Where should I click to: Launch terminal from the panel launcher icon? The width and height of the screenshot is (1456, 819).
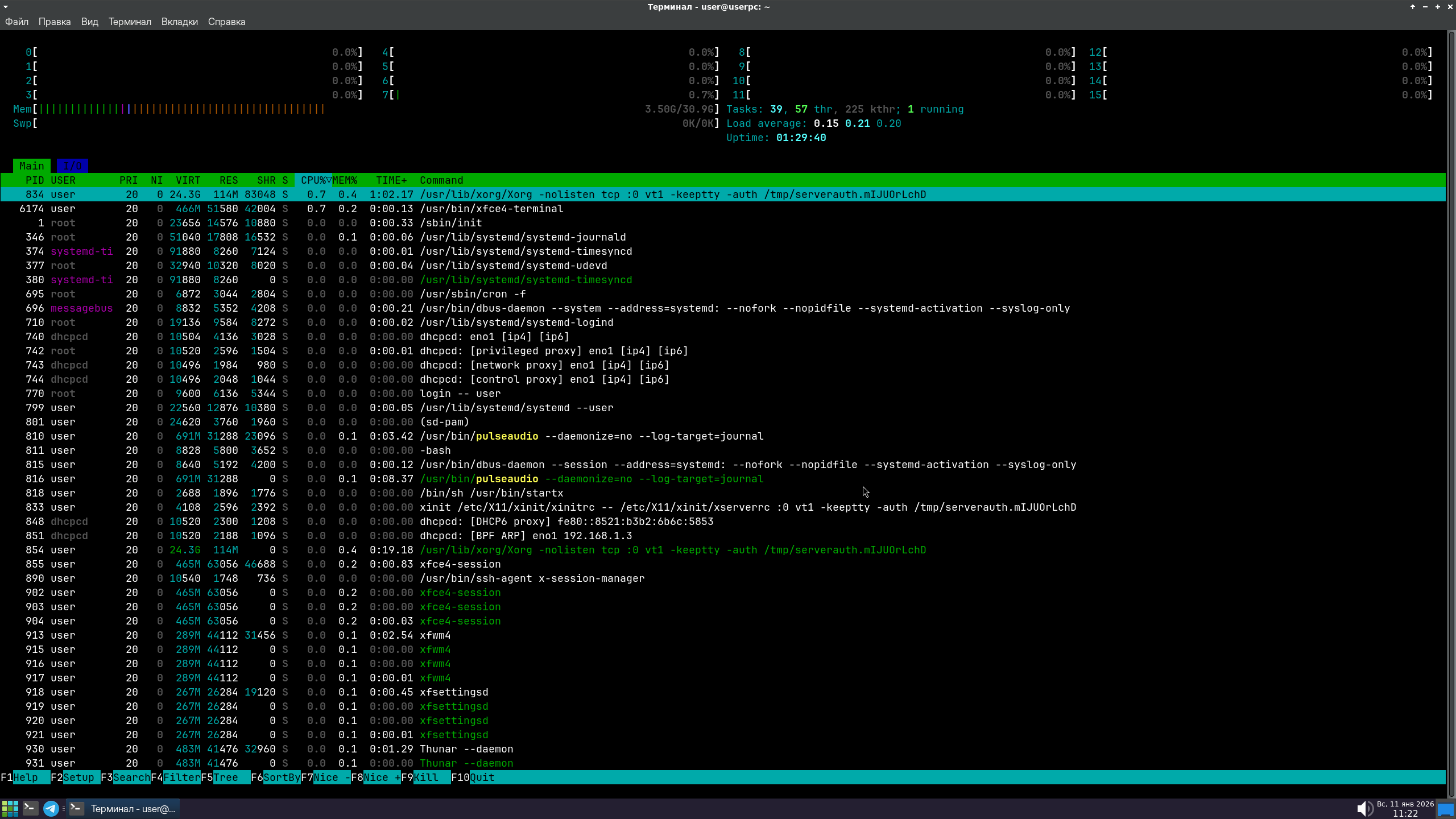(31, 808)
